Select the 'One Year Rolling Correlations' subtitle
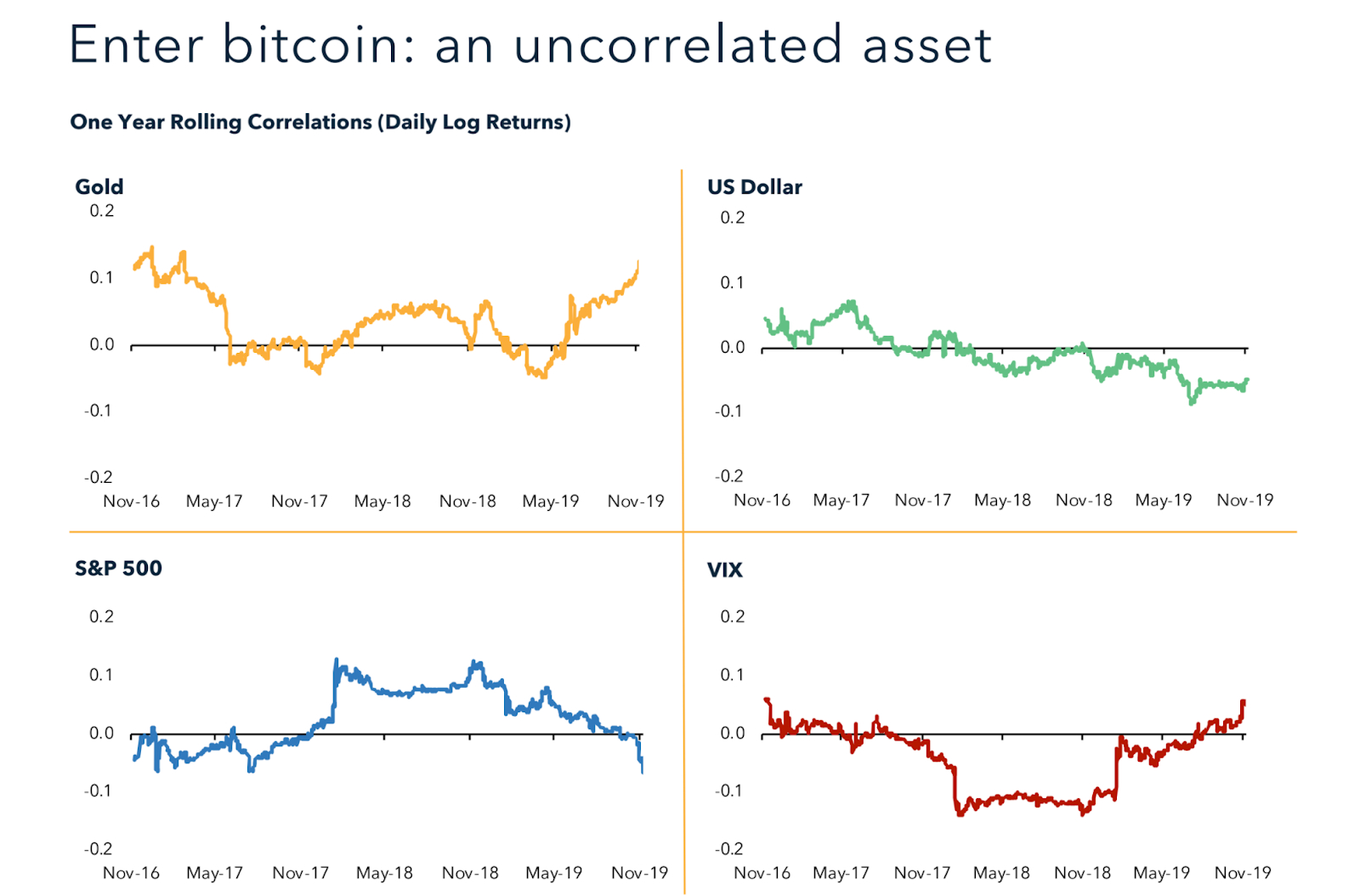This screenshot has width=1360, height=896. point(320,122)
